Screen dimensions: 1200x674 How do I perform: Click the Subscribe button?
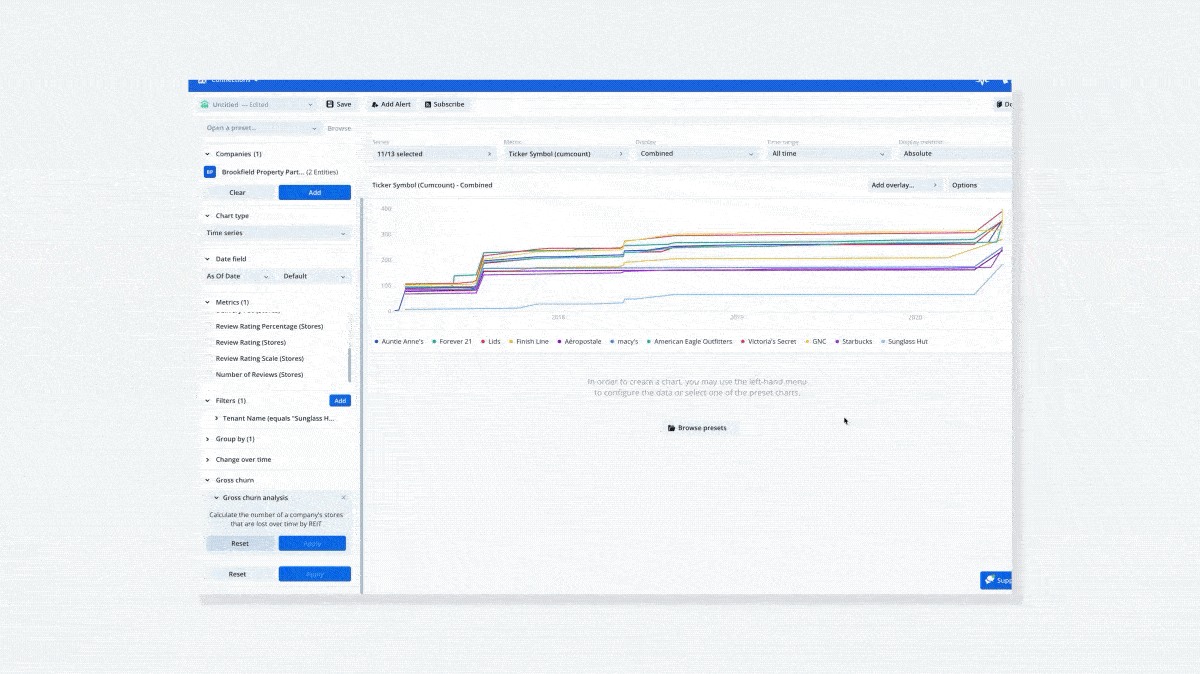tap(444, 104)
